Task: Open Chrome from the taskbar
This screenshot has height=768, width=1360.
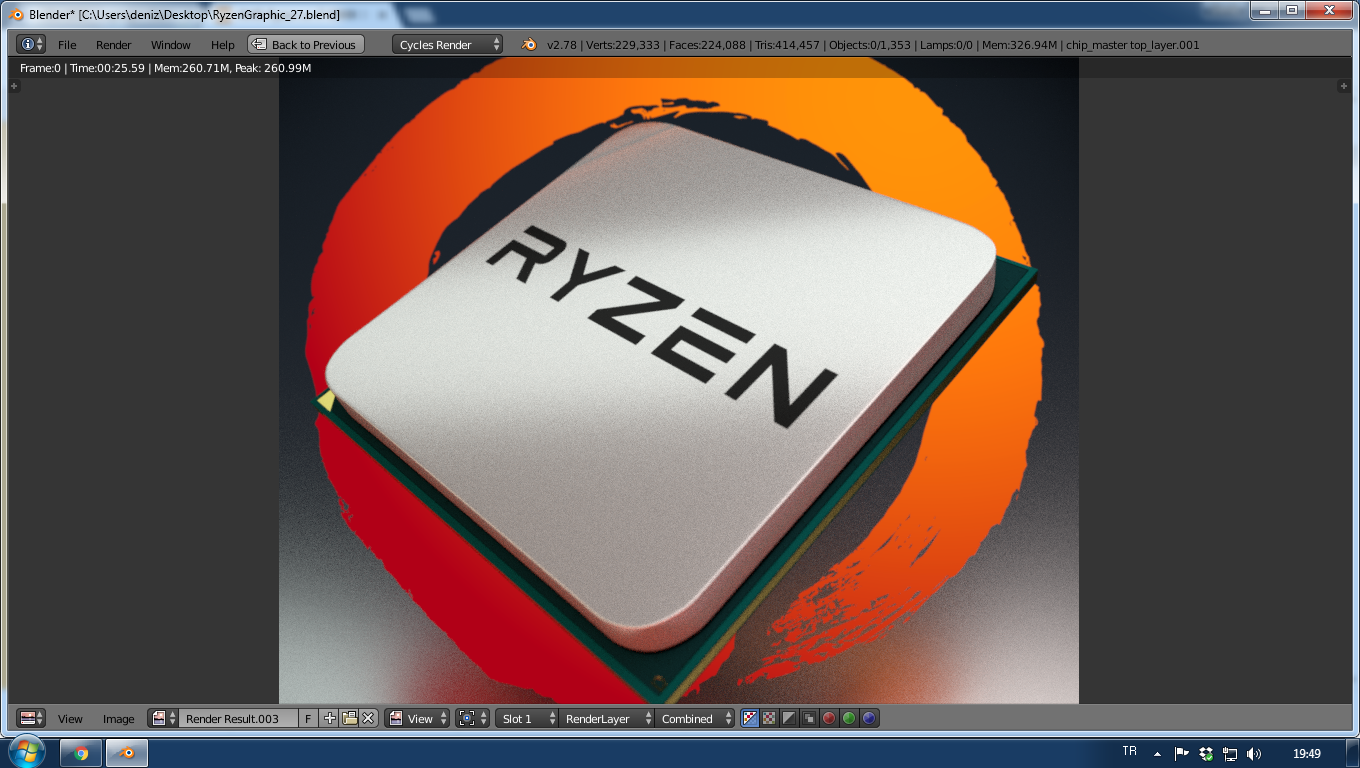Action: click(x=81, y=753)
